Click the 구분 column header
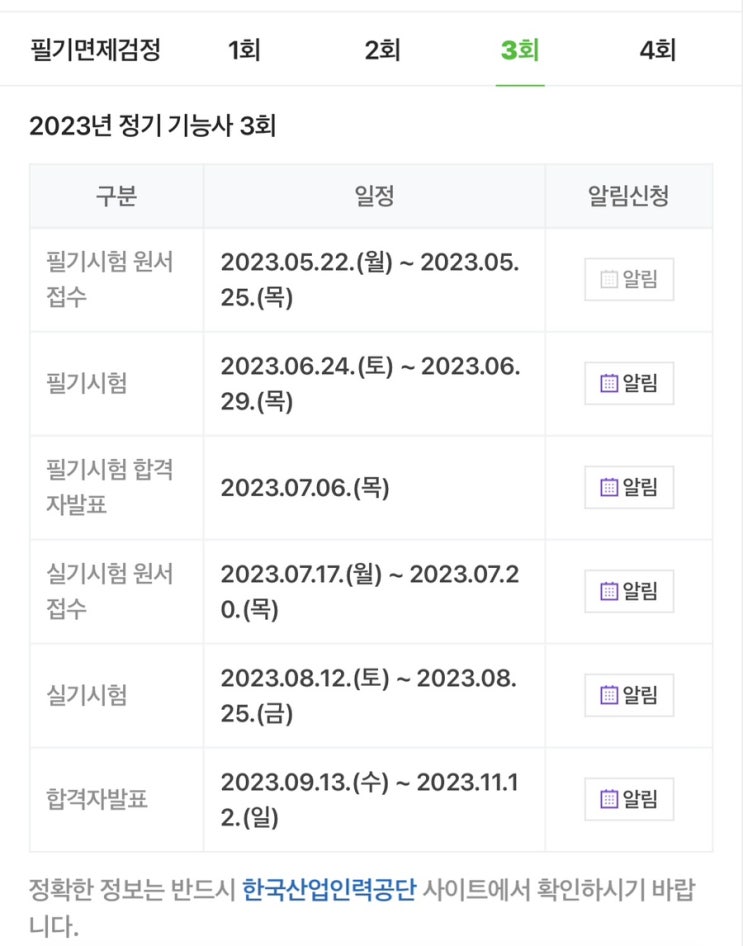Image resolution: width=743 pixels, height=946 pixels. (x=116, y=196)
